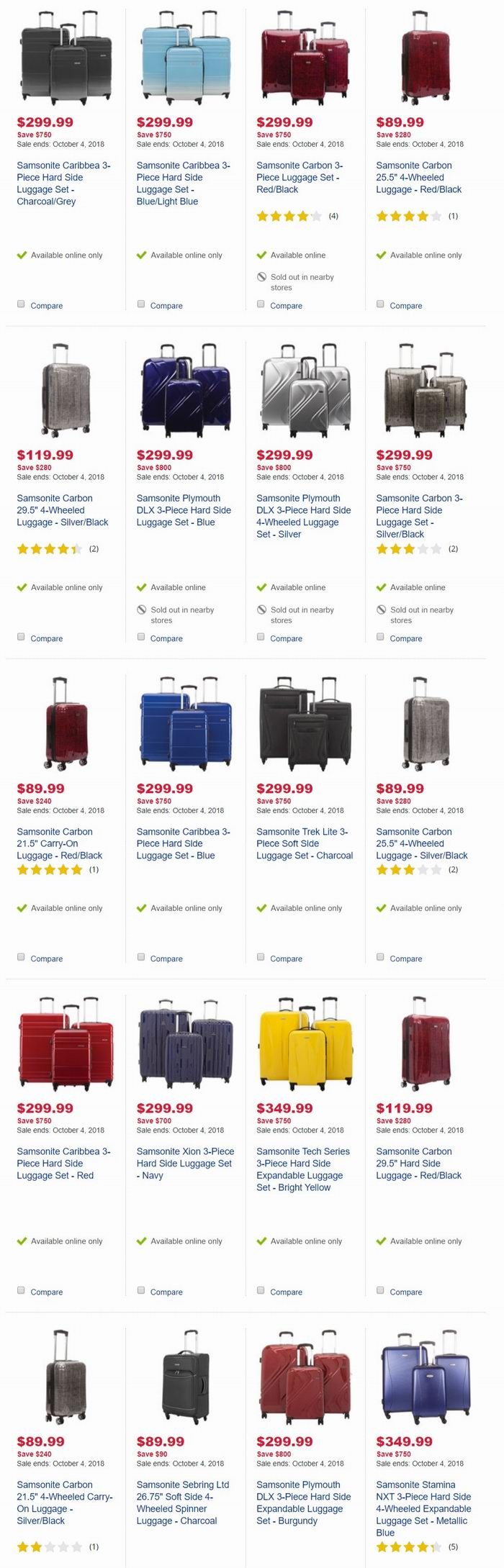Viewport: 504px width, 1568px height.
Task: Click $349.99 price of Tech Series Yellow
Action: [x=284, y=1108]
